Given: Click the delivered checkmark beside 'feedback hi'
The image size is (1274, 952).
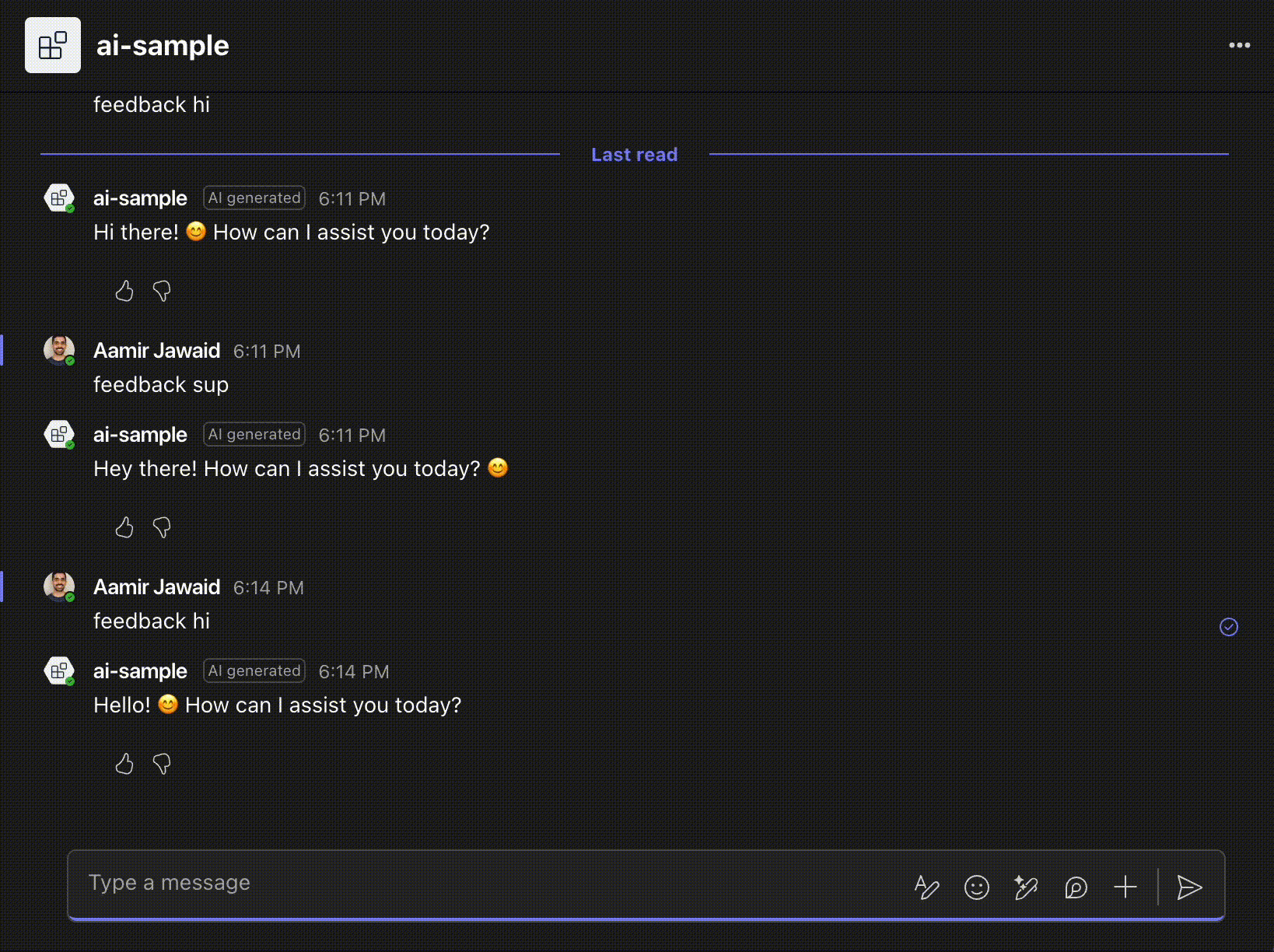Looking at the screenshot, I should [x=1228, y=627].
